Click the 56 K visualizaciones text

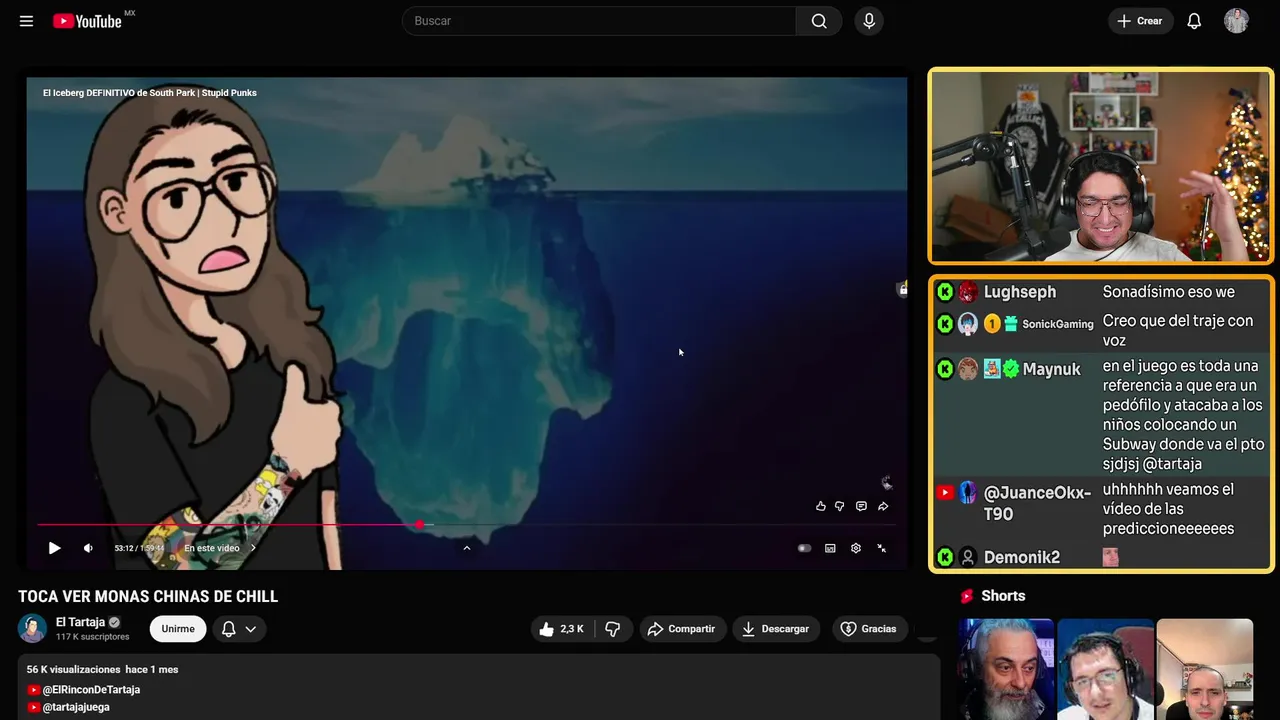tap(73, 669)
